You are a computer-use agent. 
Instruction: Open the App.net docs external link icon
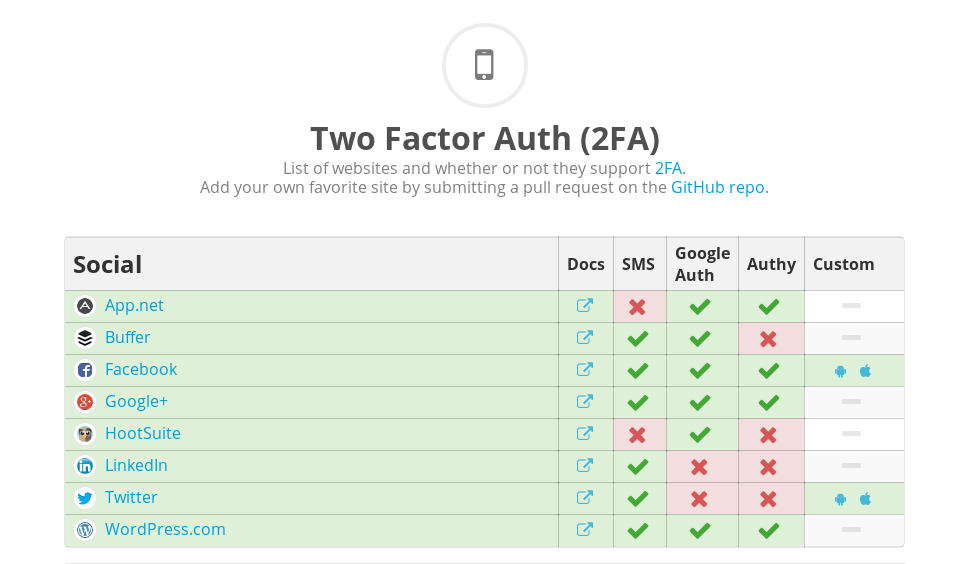pos(585,305)
